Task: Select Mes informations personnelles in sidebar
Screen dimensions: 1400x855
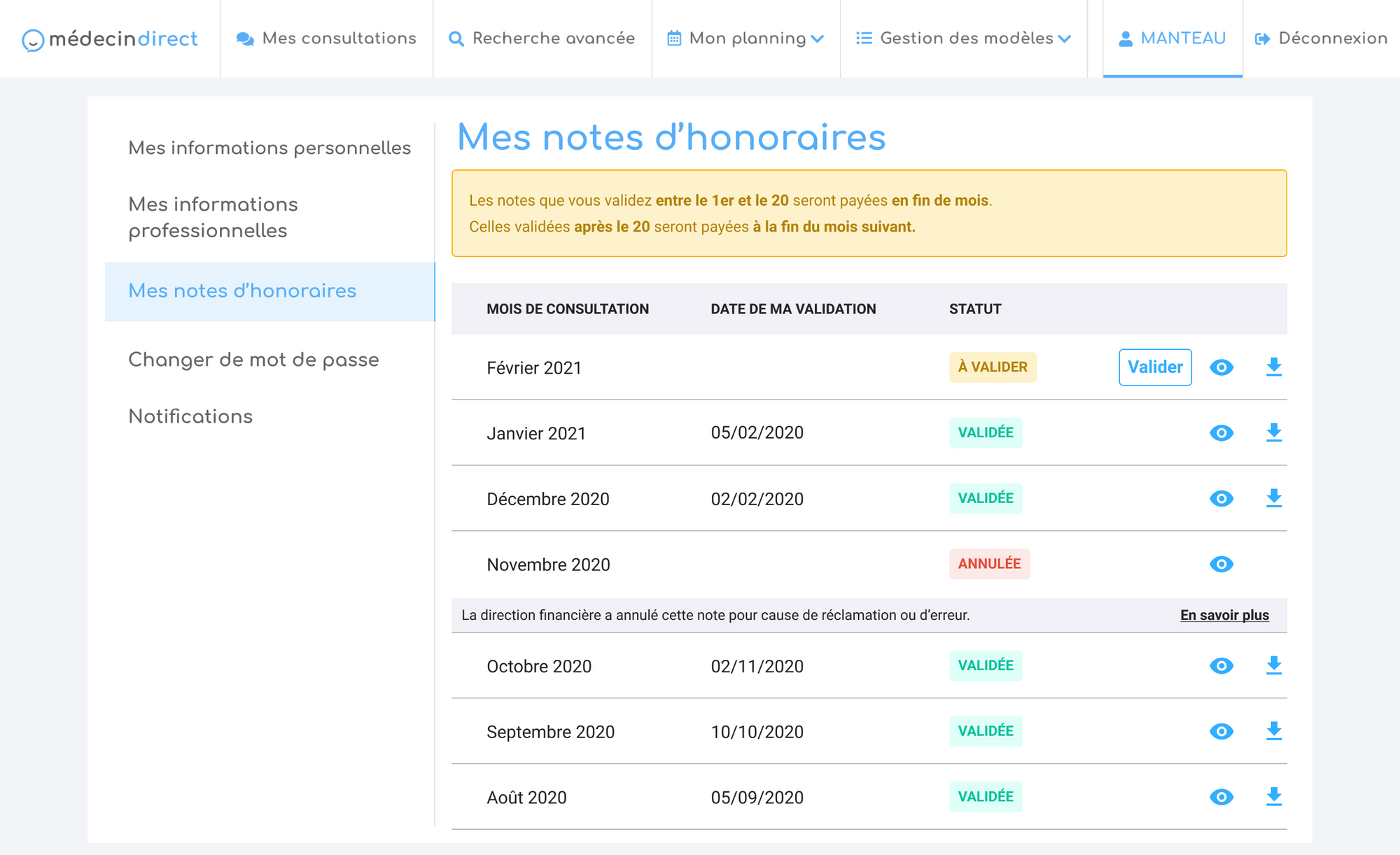Action: pos(269,148)
